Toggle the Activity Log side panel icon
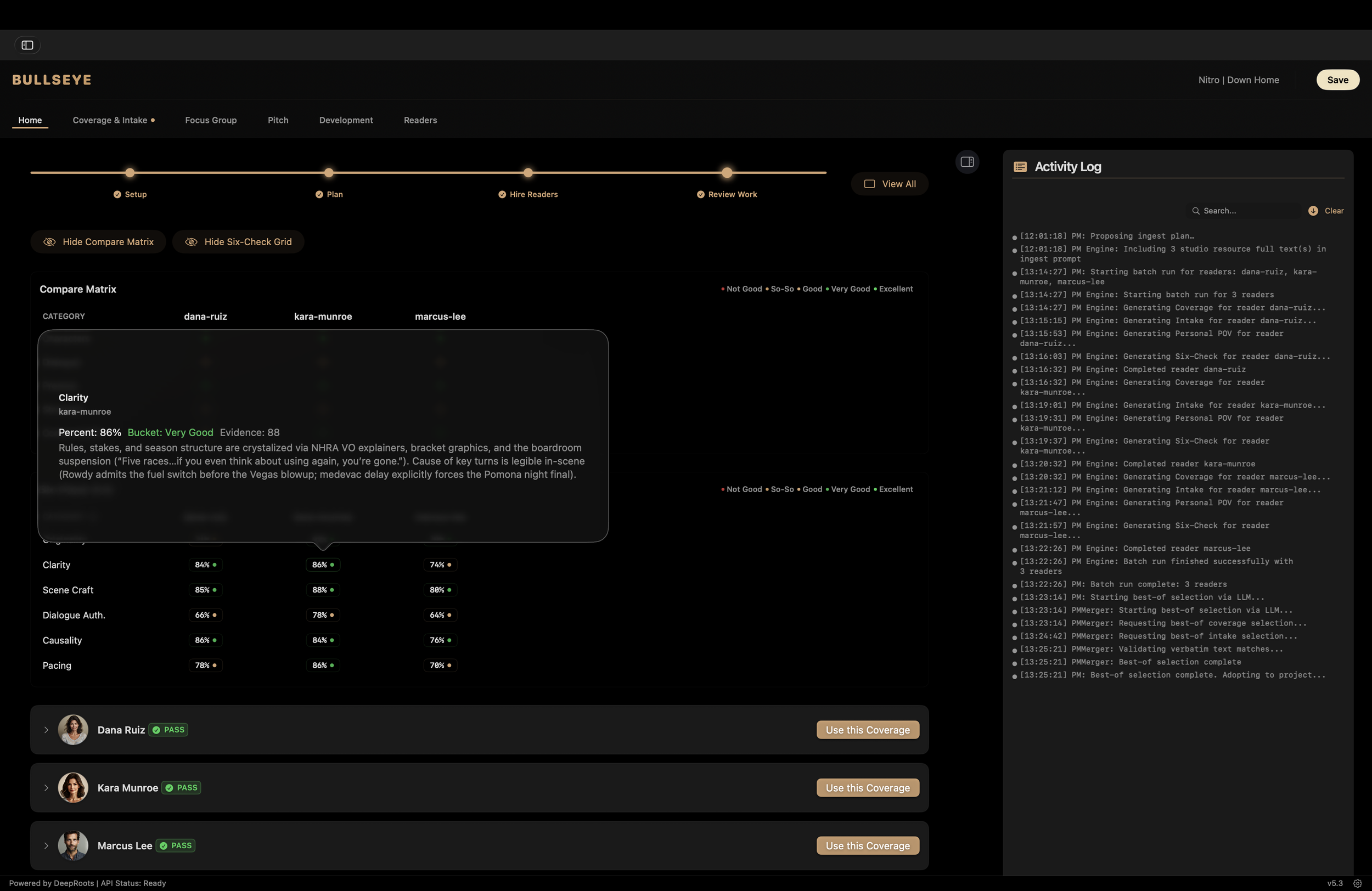This screenshot has height=891, width=1372. 967,162
